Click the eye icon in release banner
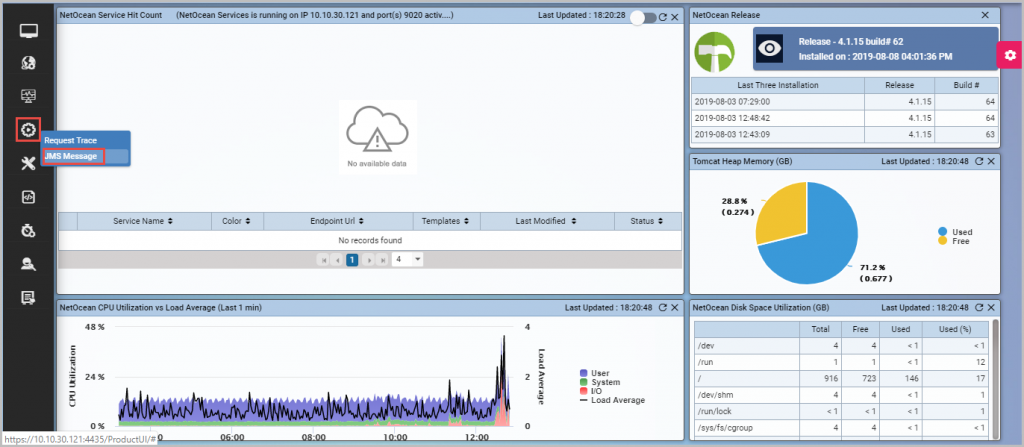The image size is (1024, 447). point(771,49)
